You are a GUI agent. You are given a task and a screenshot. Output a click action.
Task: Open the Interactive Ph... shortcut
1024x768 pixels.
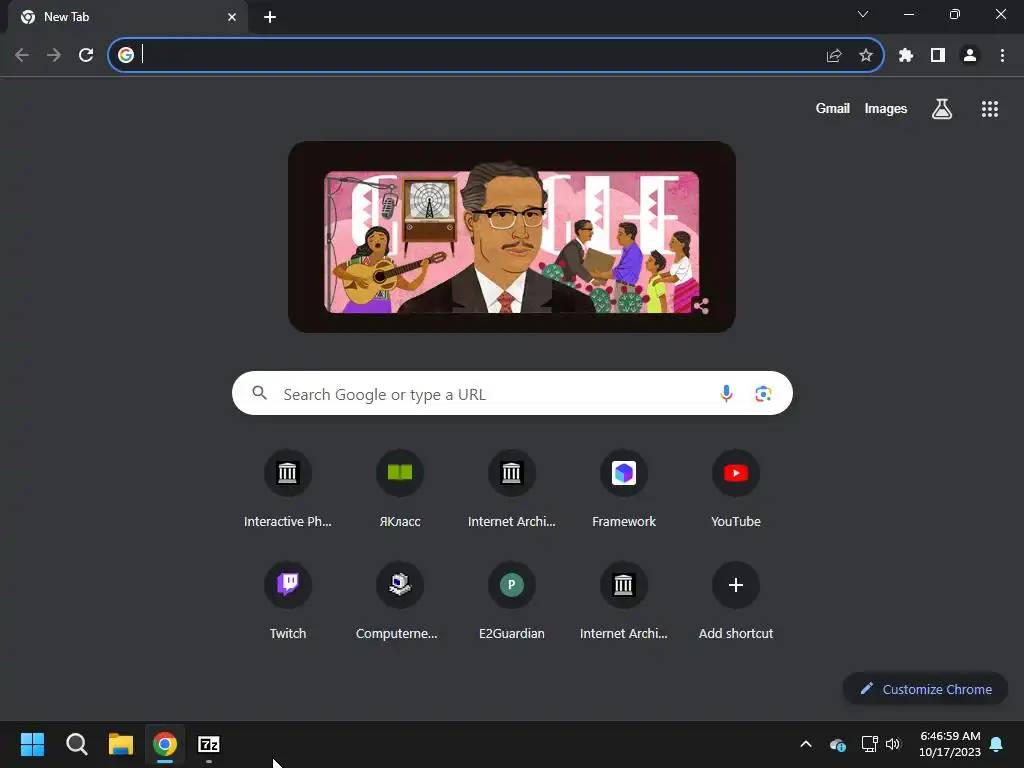pyautogui.click(x=287, y=488)
